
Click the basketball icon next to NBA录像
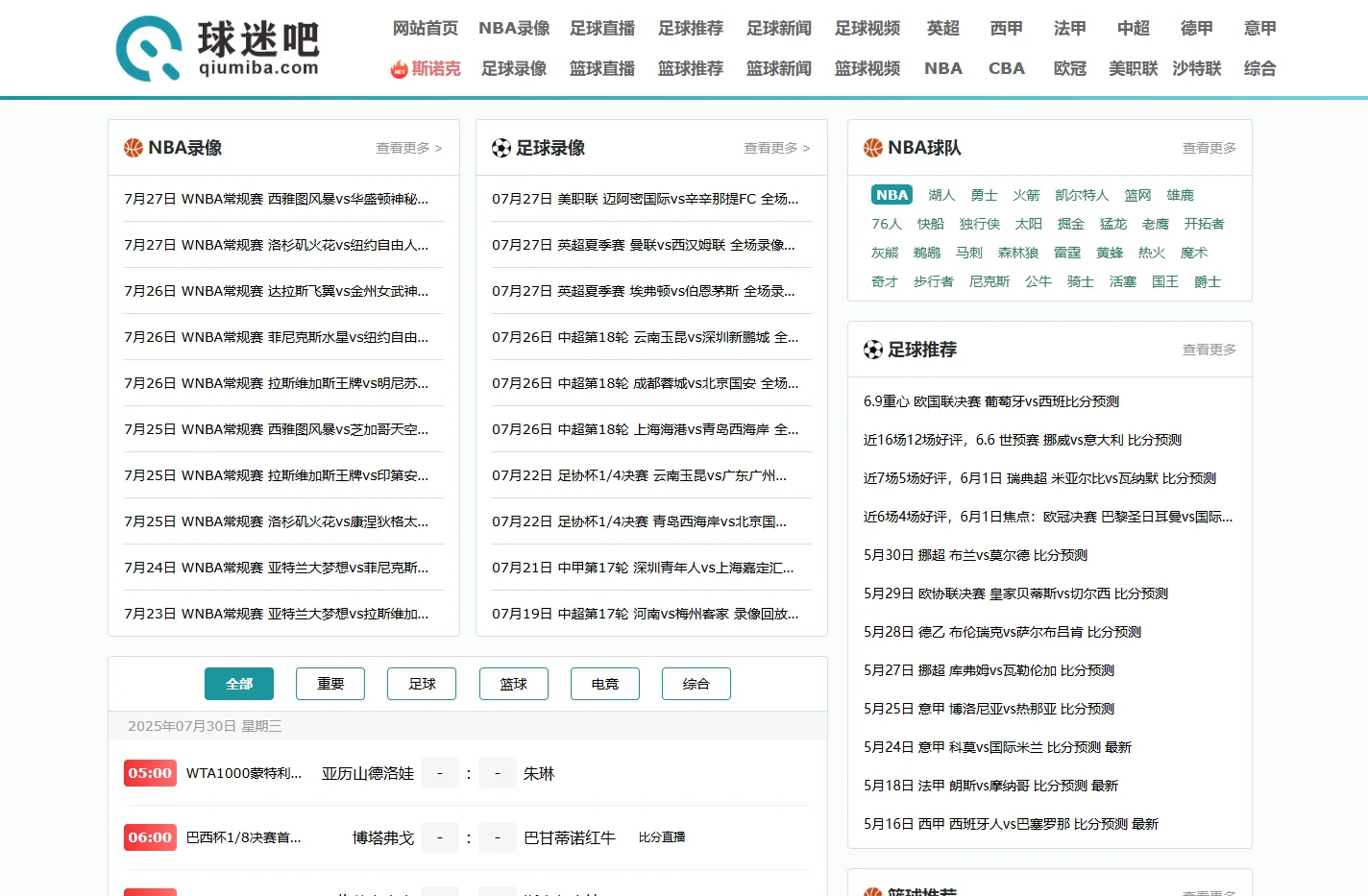(x=134, y=148)
